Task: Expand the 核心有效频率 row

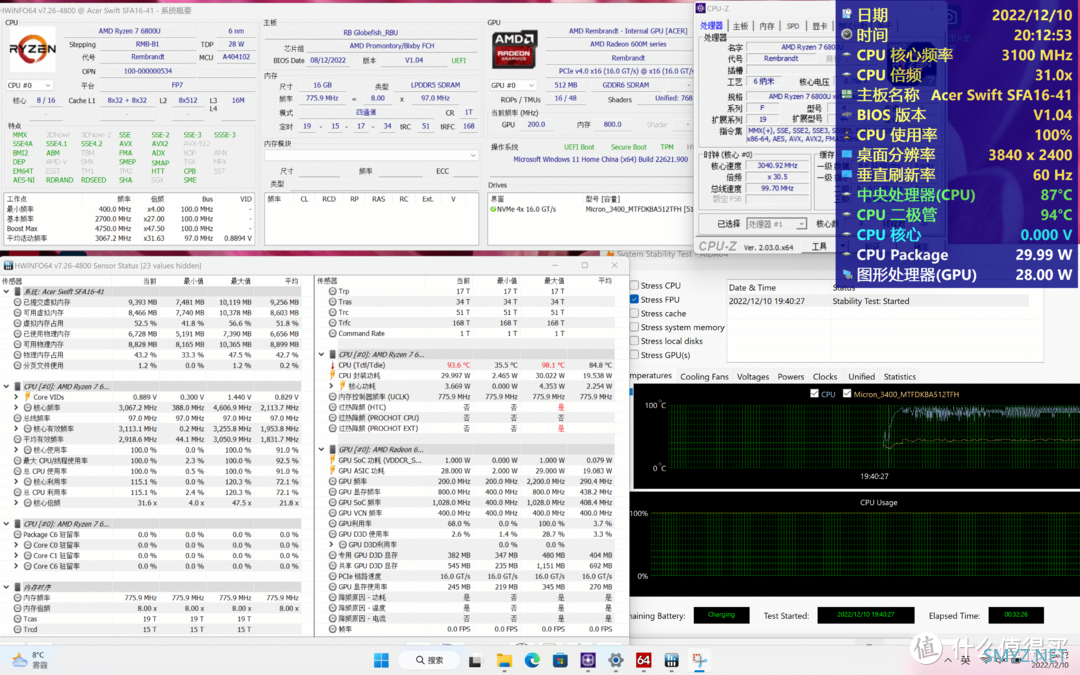Action: coord(17,428)
